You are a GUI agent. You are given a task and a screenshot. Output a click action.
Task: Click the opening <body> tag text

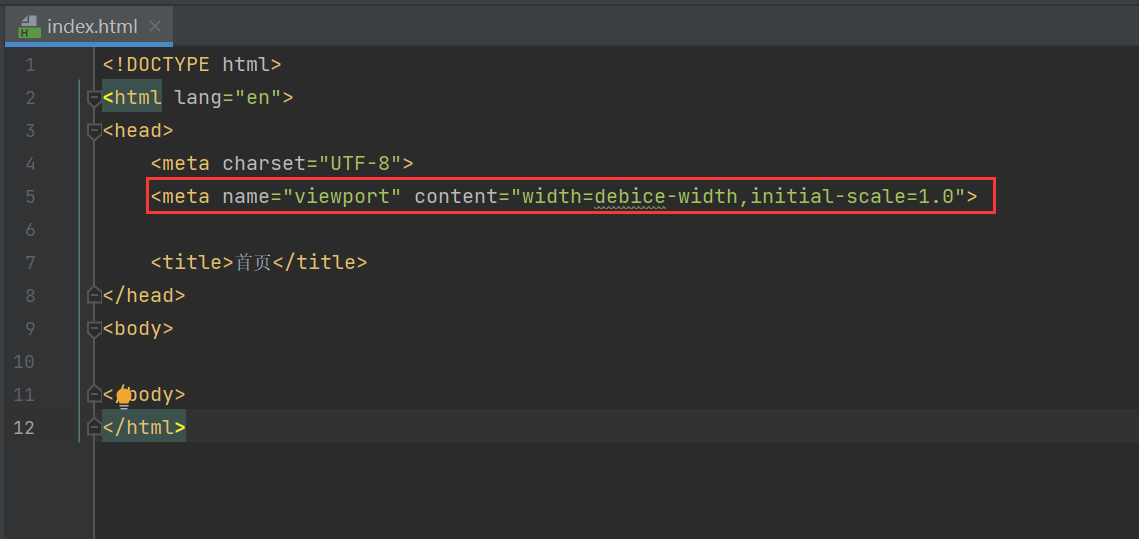coord(138,328)
